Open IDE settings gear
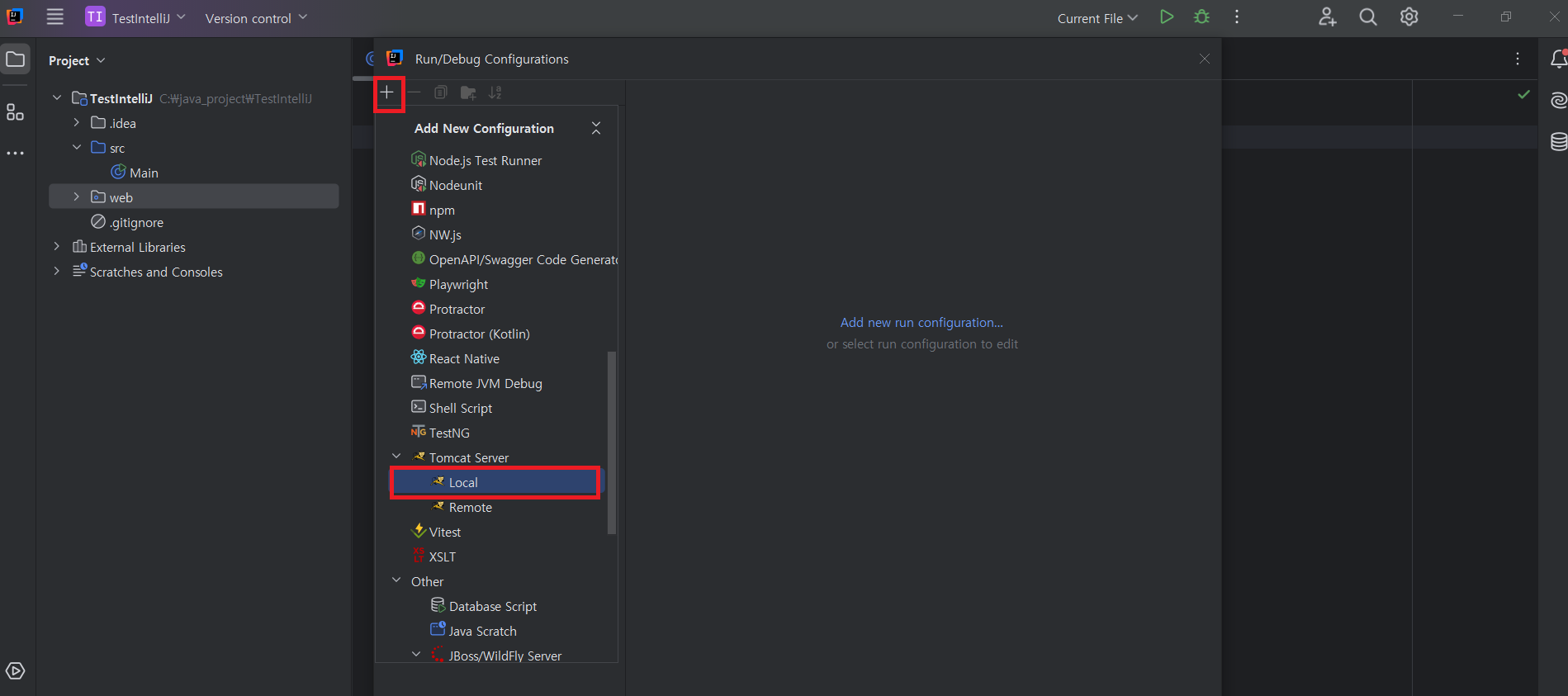1568x696 pixels. (x=1409, y=17)
